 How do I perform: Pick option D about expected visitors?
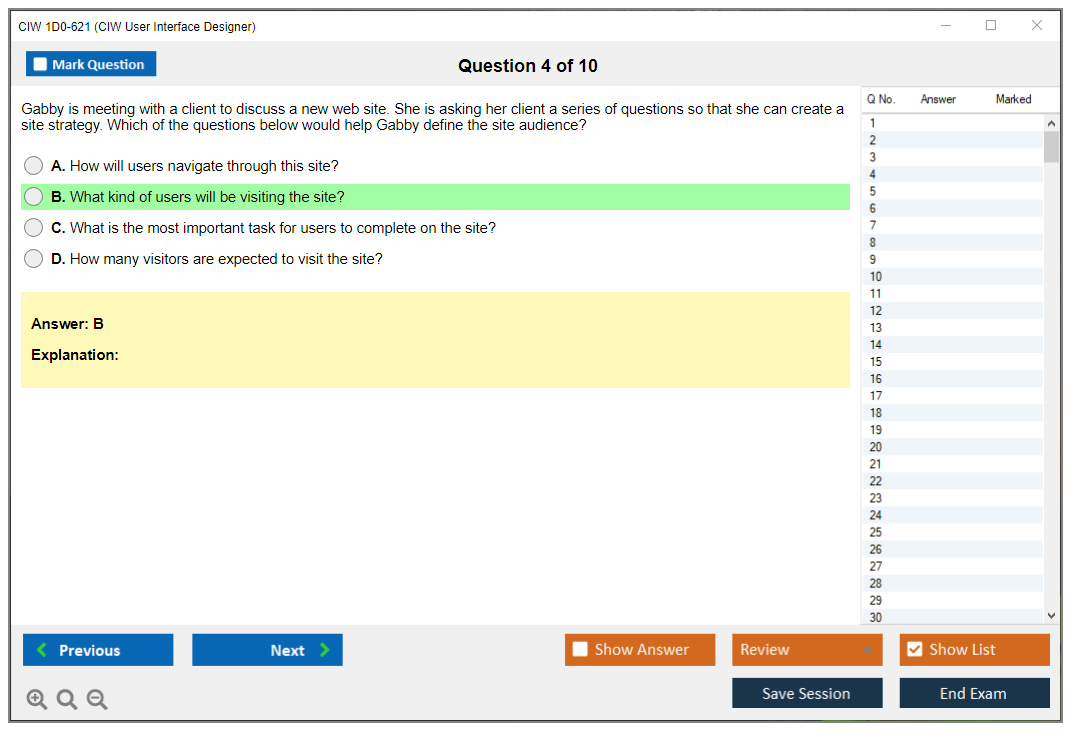tap(34, 259)
